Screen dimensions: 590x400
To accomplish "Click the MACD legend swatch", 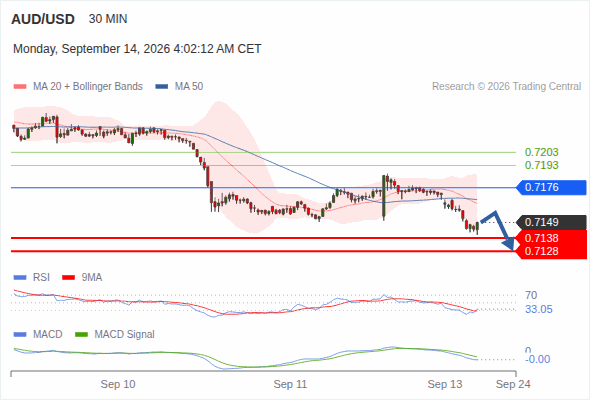I will (20, 335).
